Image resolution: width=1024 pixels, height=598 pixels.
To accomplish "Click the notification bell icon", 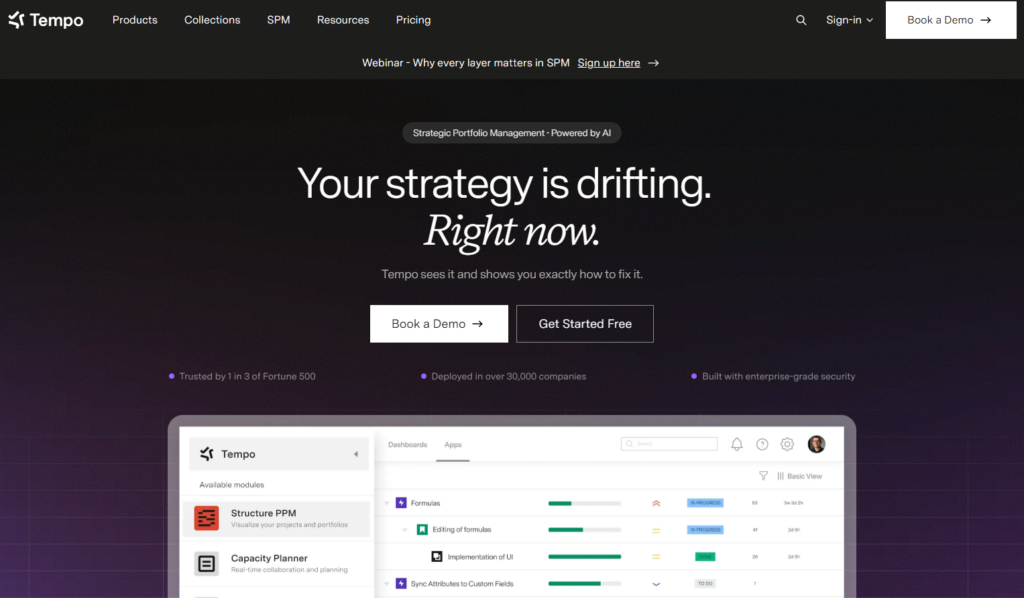I will [x=737, y=445].
